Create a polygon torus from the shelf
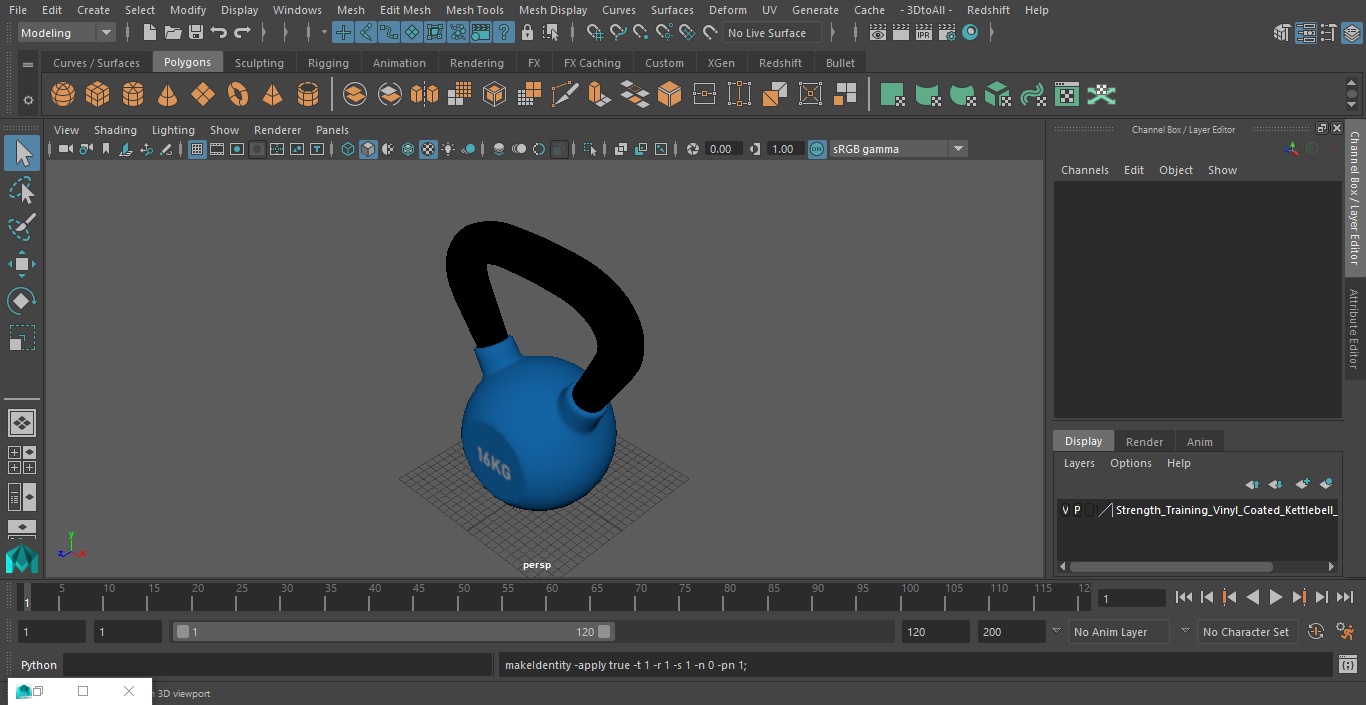This screenshot has width=1366, height=705. (x=237, y=95)
